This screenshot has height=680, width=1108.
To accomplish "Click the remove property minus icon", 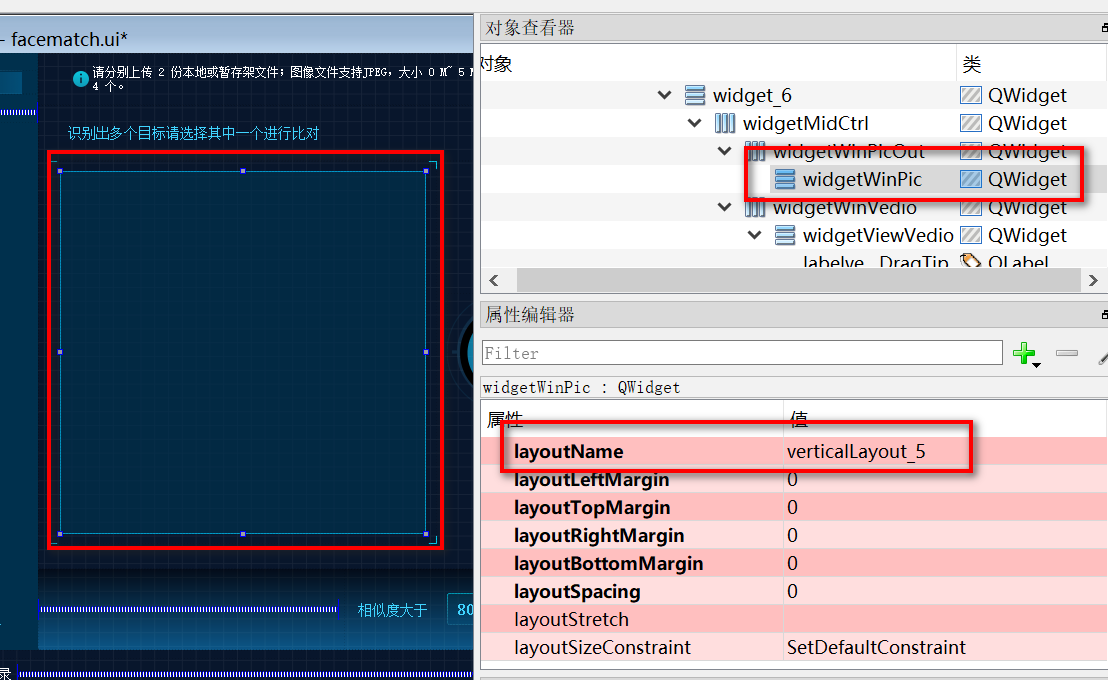I will pyautogui.click(x=1067, y=353).
